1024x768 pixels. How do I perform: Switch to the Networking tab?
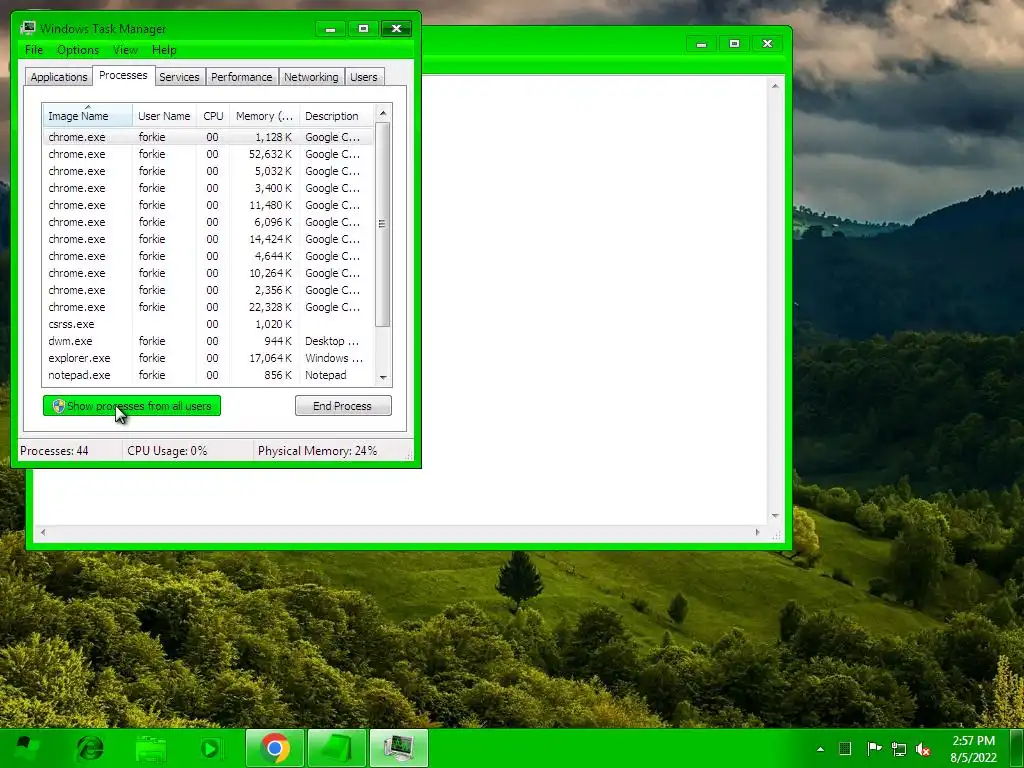pos(311,77)
